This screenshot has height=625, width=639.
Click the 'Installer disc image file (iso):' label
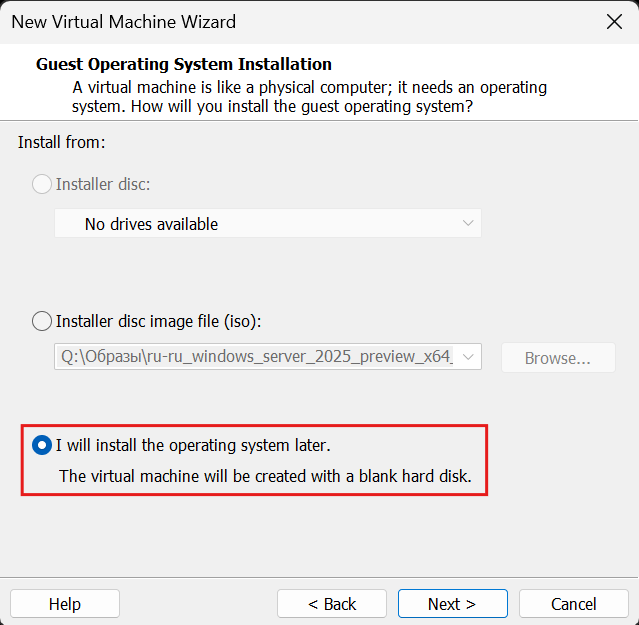(158, 321)
